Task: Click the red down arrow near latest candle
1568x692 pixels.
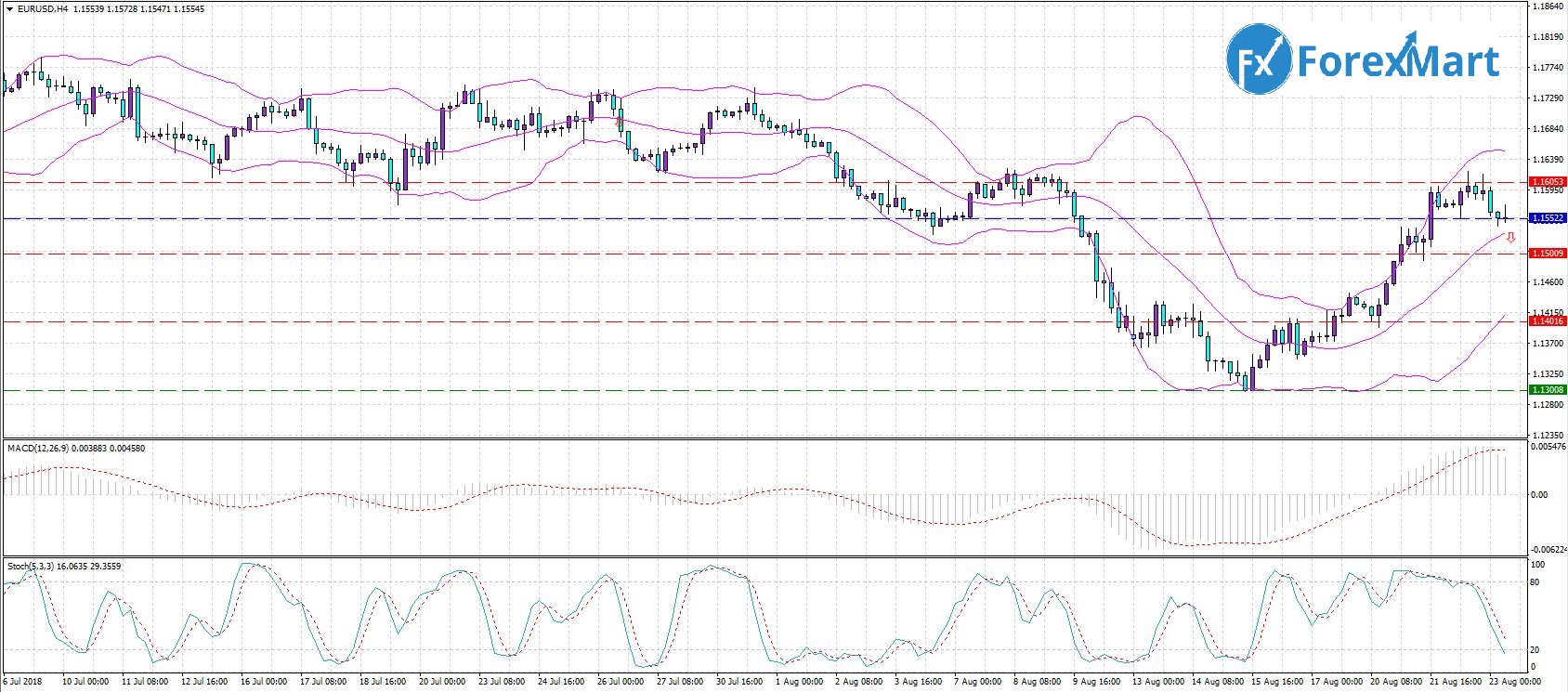Action: point(1510,238)
